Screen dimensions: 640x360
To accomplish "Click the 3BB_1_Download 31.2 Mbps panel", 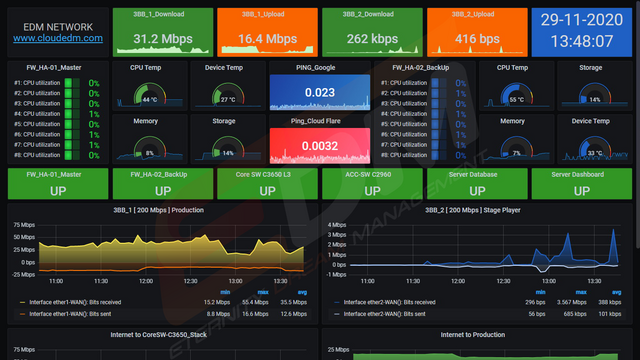I will coord(163,32).
